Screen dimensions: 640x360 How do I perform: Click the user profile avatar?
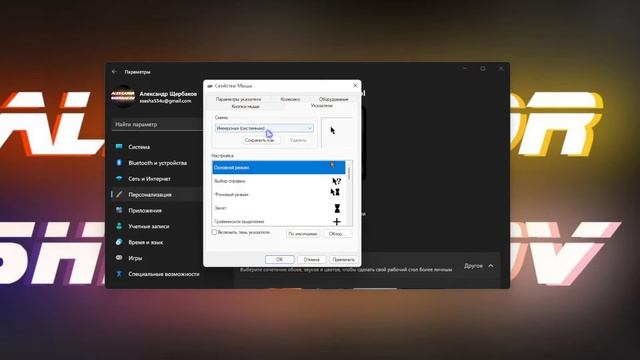123,97
